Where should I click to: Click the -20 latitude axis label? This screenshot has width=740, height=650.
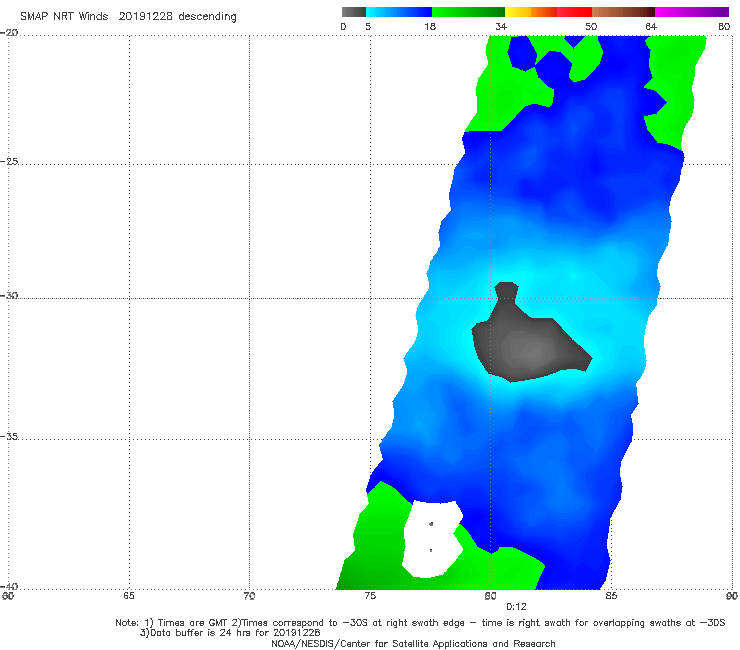pos(9,33)
